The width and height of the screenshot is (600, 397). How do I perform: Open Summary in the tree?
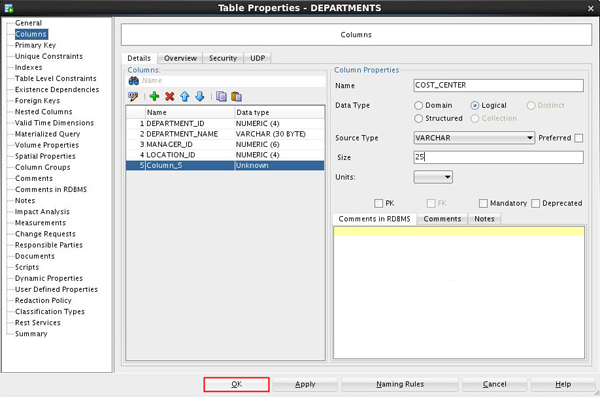pos(31,334)
